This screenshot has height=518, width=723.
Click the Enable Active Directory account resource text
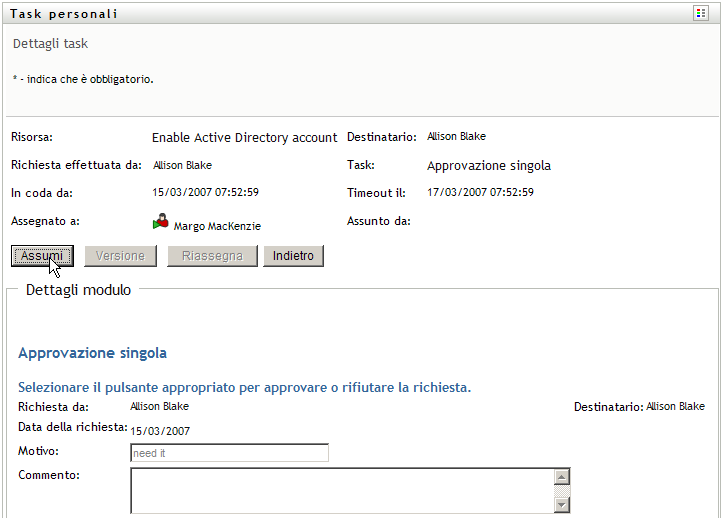coord(244,138)
